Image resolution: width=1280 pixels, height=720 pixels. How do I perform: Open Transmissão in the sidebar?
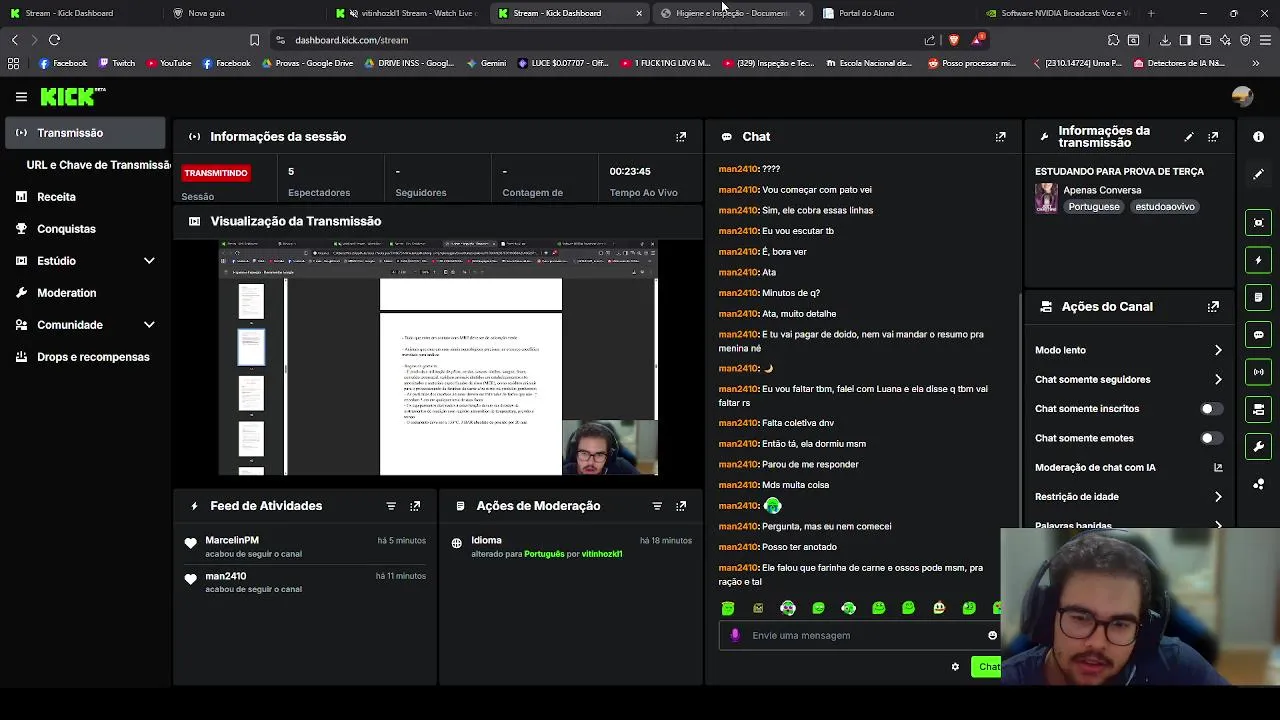pyautogui.click(x=85, y=133)
